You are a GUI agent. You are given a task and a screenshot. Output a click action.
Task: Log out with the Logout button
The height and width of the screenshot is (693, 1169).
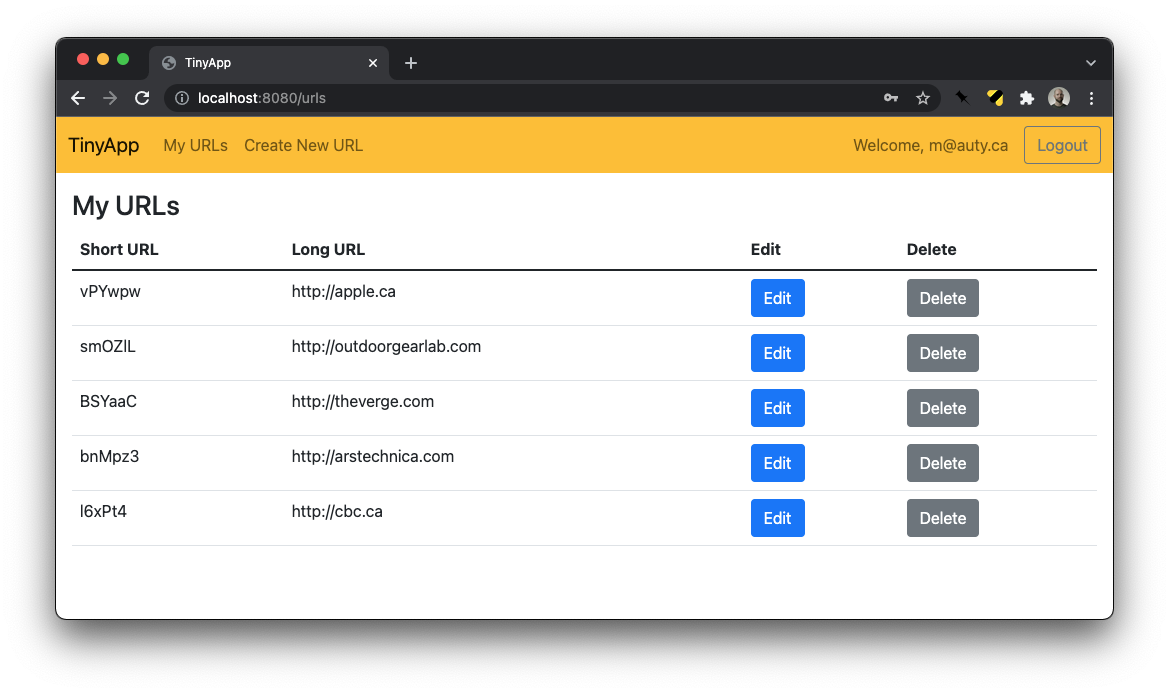(x=1062, y=145)
